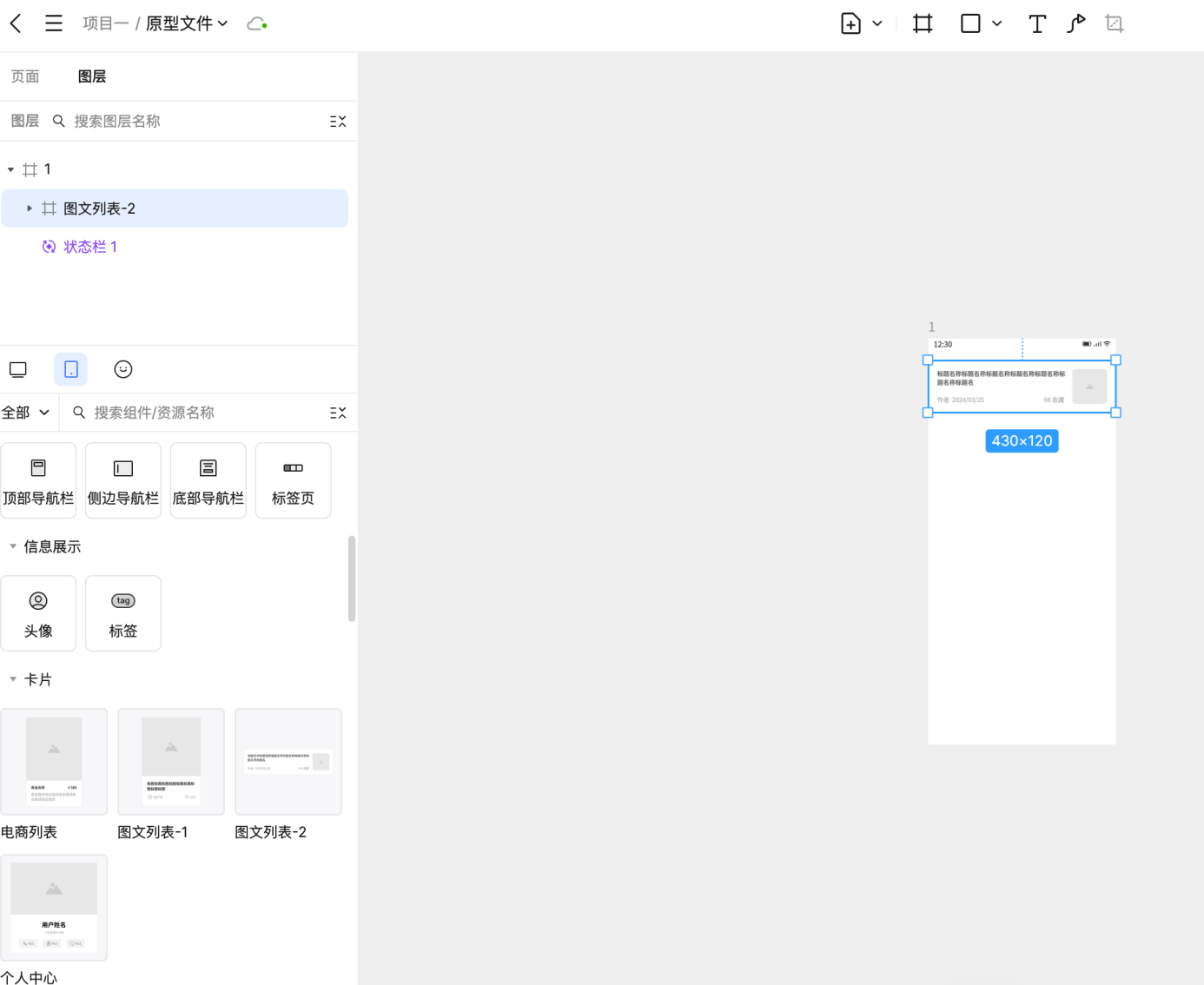Open the 原型文件 file name dropdown
The width and height of the screenshot is (1204, 985).
[x=187, y=23]
